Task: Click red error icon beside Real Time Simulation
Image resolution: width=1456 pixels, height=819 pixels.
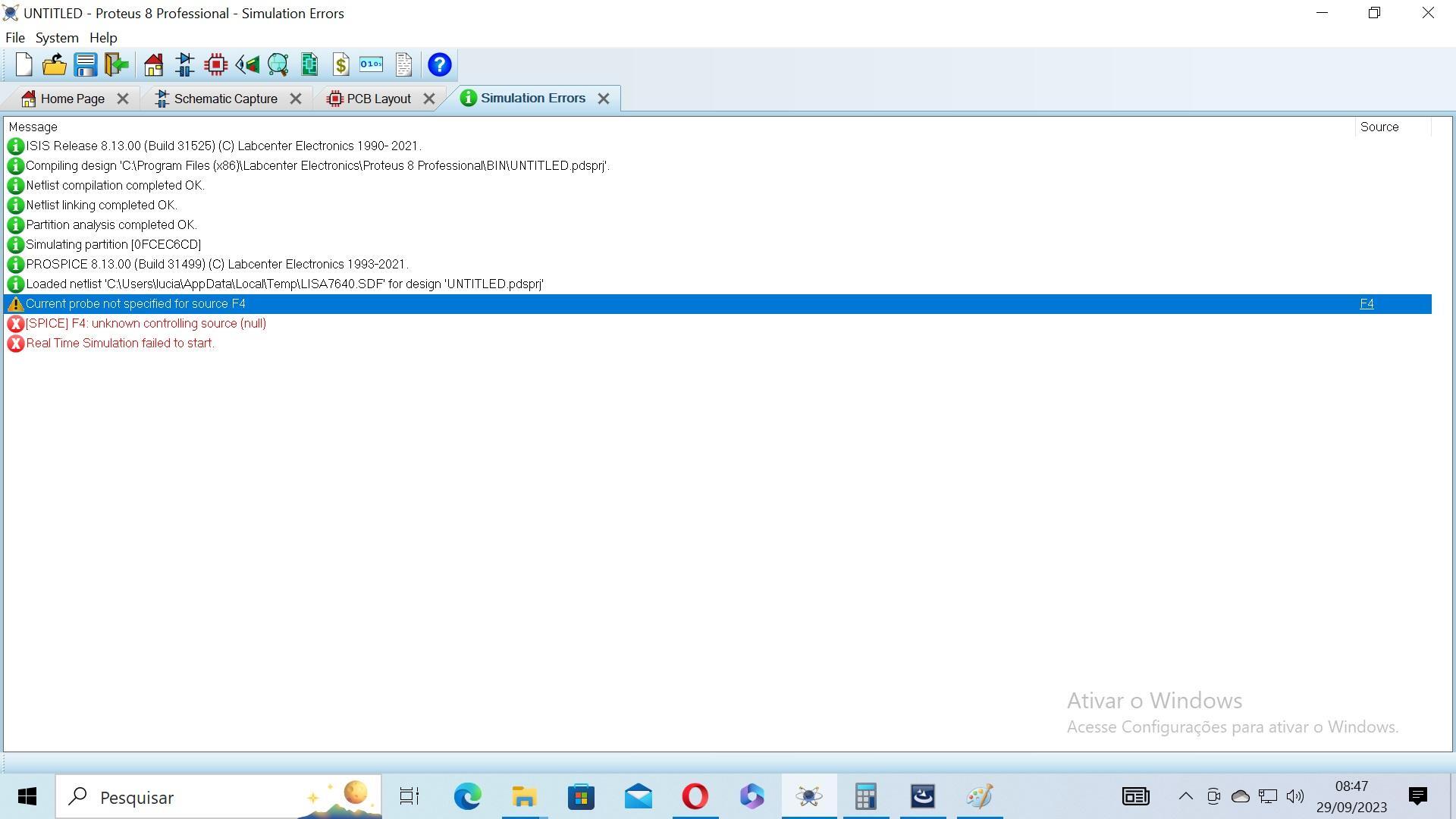Action: pos(15,344)
